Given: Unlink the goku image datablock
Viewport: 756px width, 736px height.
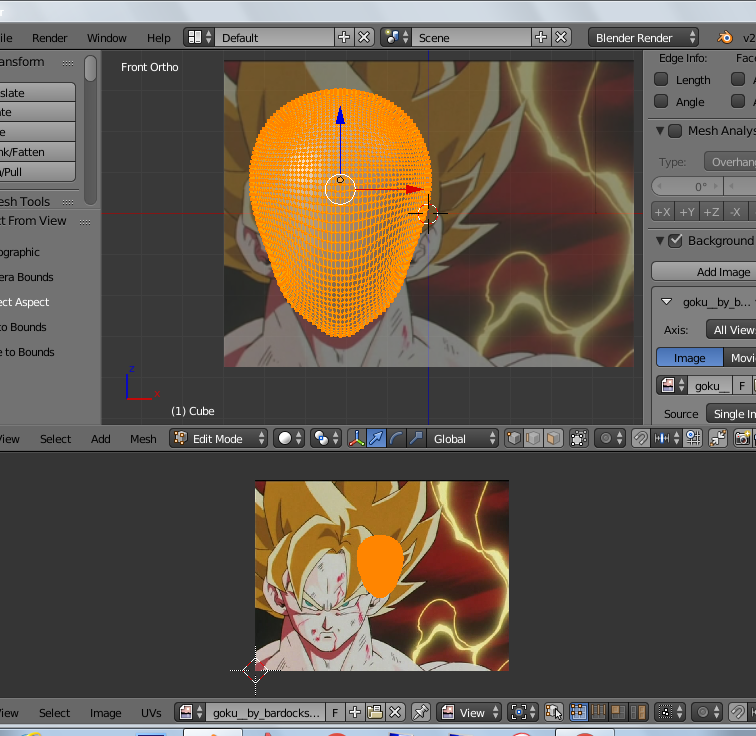Looking at the screenshot, I should (x=395, y=712).
